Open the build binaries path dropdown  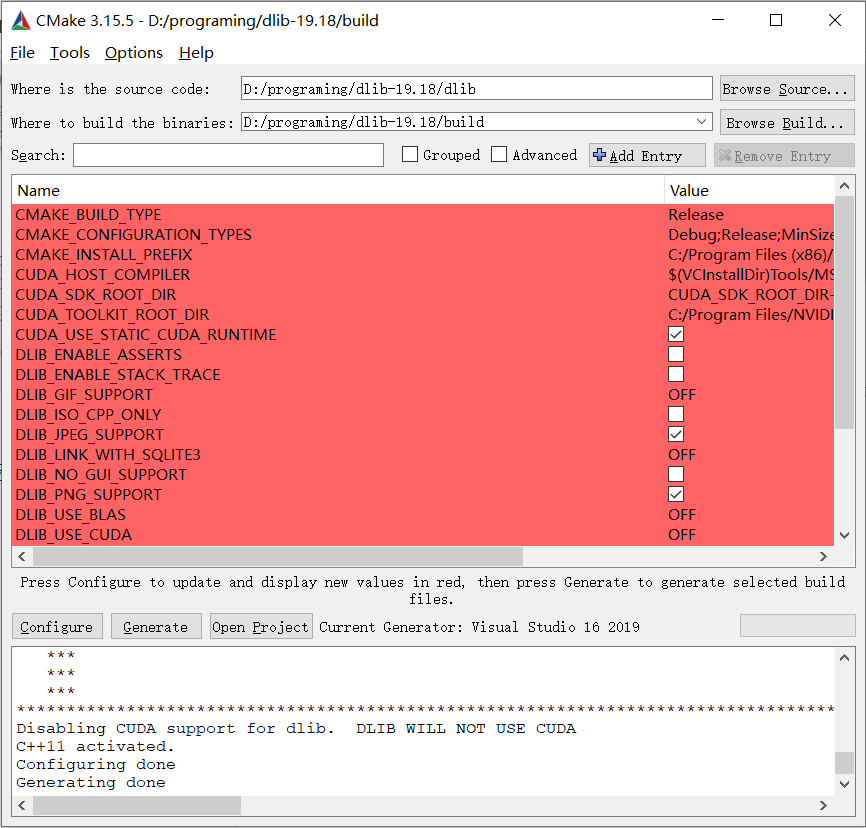click(x=700, y=121)
